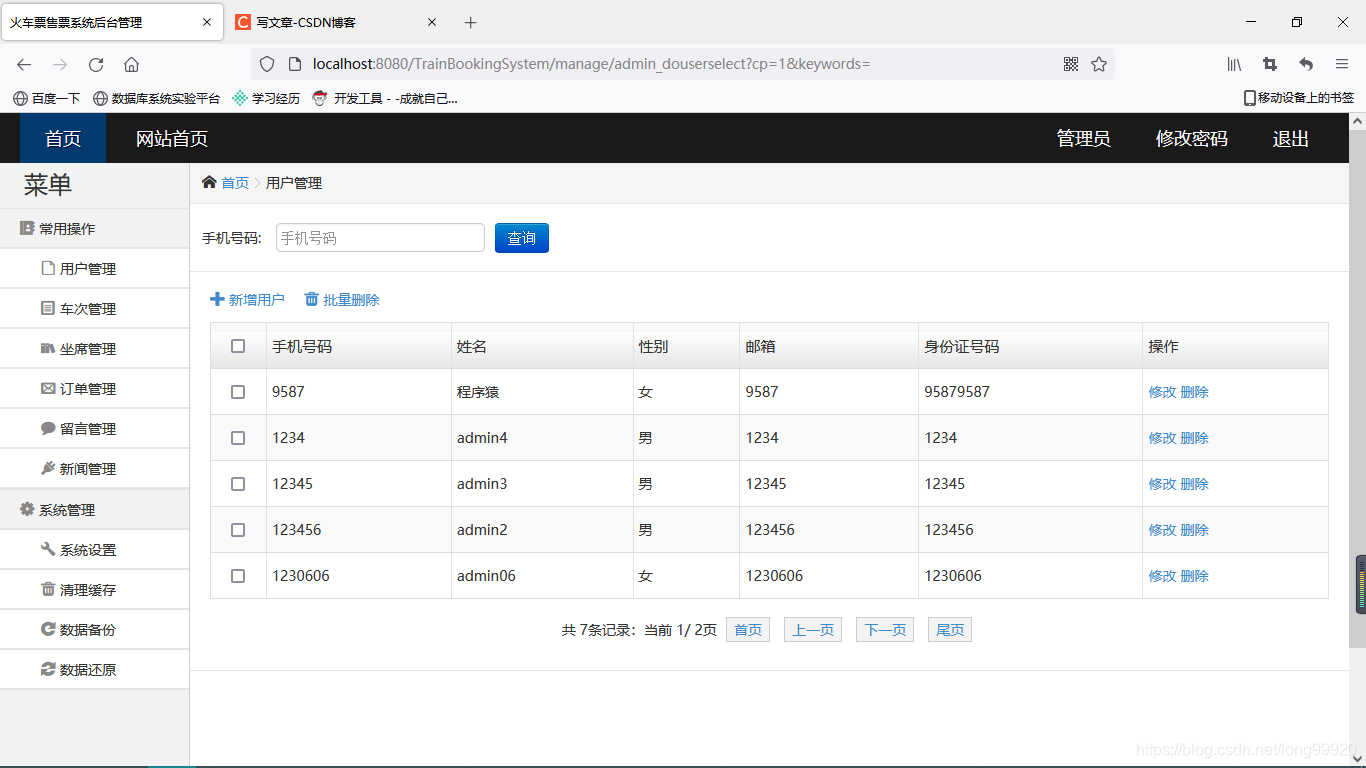The height and width of the screenshot is (768, 1366).
Task: Open 移动设备上的书签 folder
Action: point(1298,98)
